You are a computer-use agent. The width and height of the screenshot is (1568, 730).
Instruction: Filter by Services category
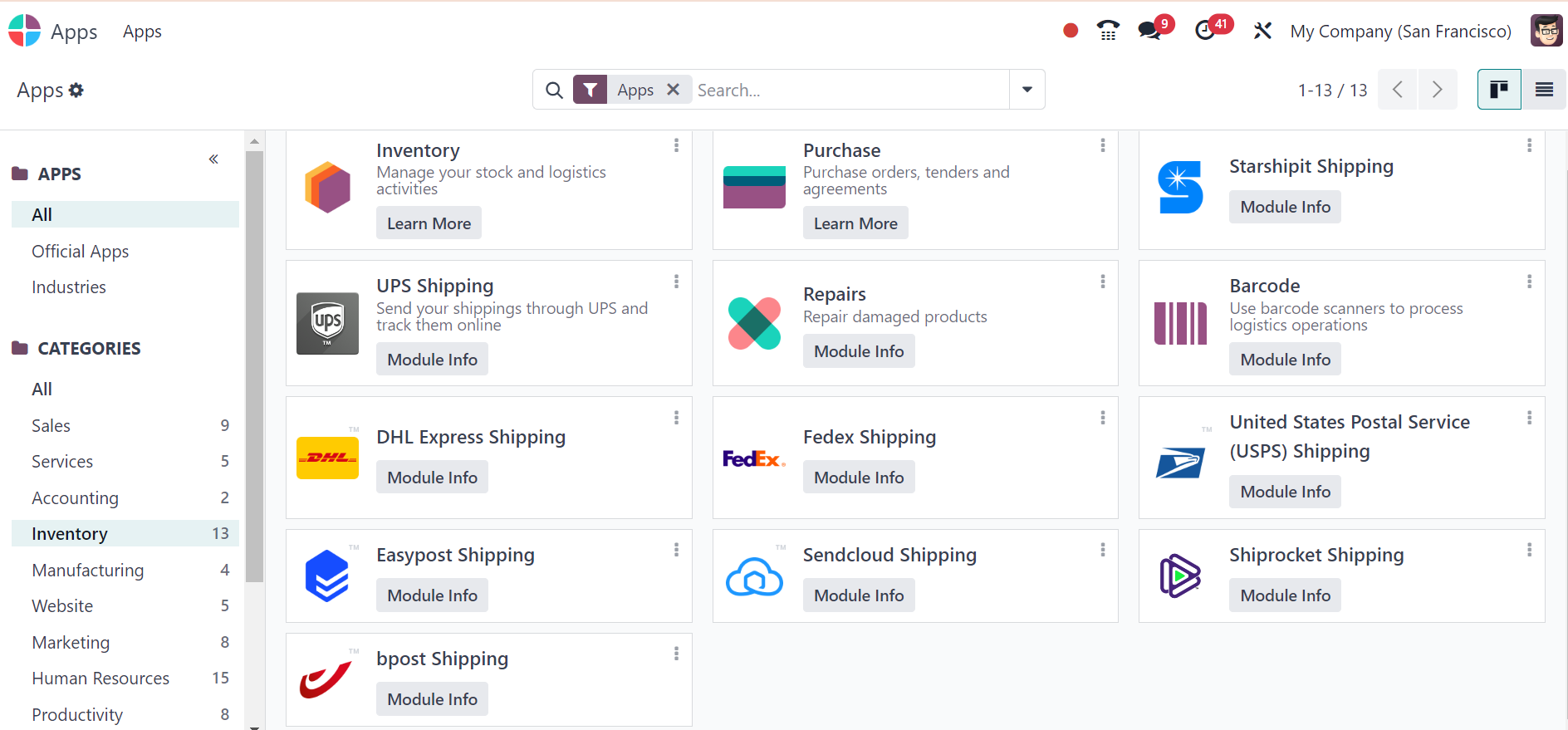point(125,461)
